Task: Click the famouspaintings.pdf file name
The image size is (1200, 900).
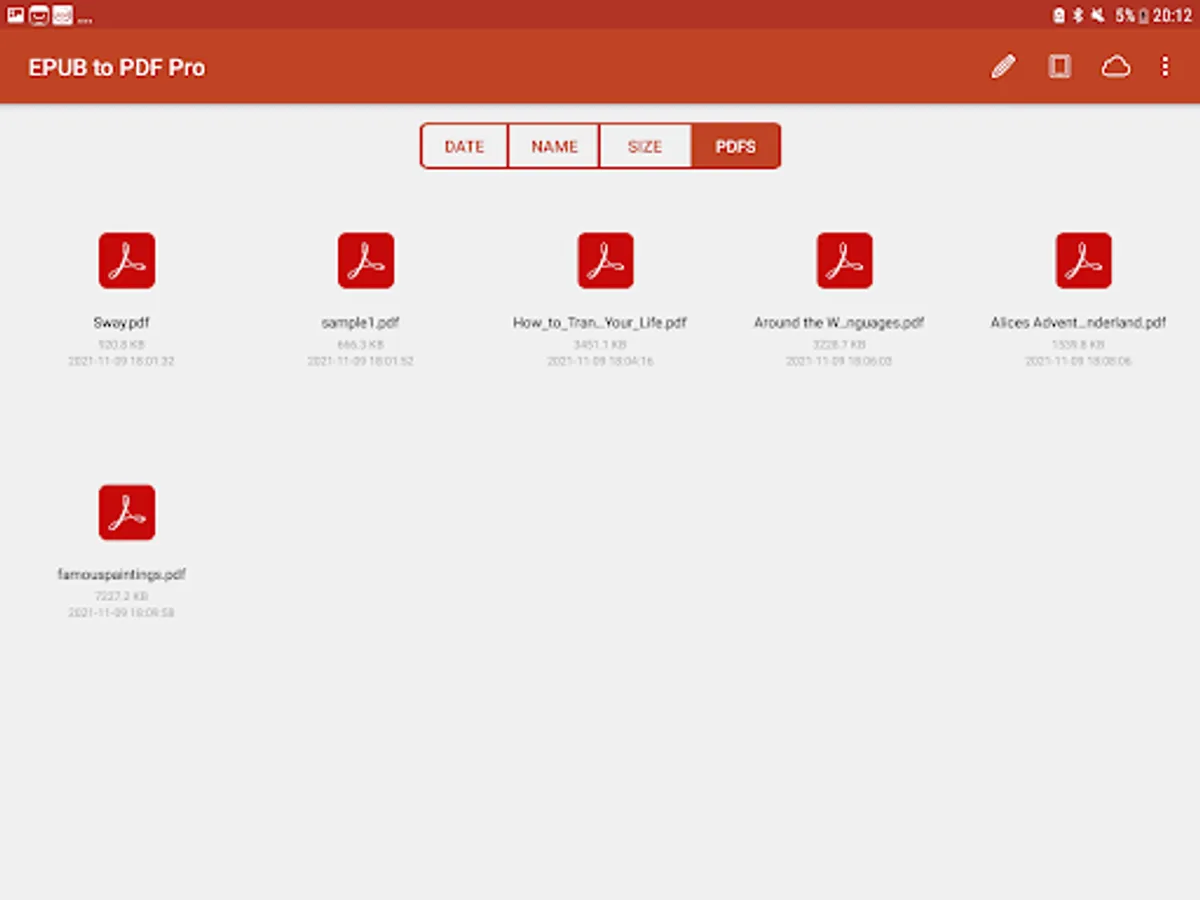Action: point(121,575)
